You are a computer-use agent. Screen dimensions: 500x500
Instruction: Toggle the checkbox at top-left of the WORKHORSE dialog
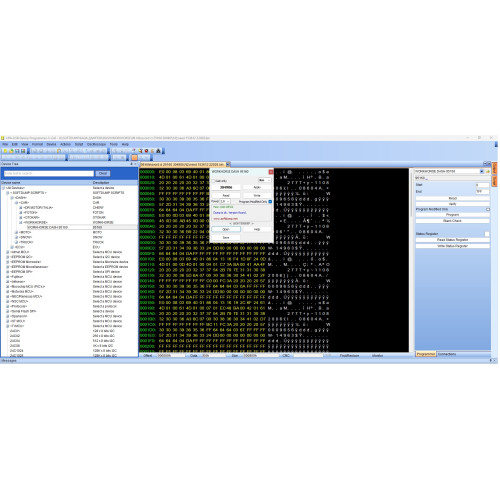pyautogui.click(x=214, y=181)
